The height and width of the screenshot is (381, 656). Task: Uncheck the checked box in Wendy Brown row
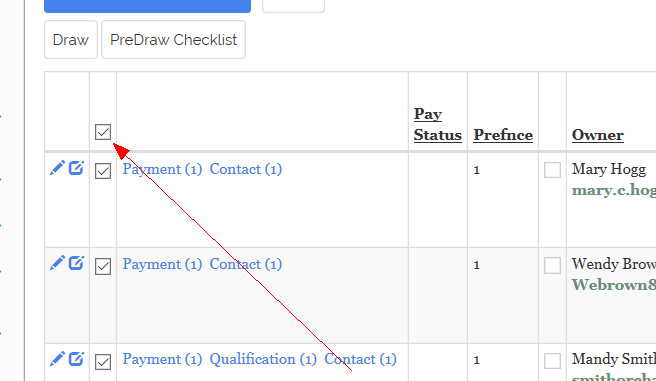[103, 266]
